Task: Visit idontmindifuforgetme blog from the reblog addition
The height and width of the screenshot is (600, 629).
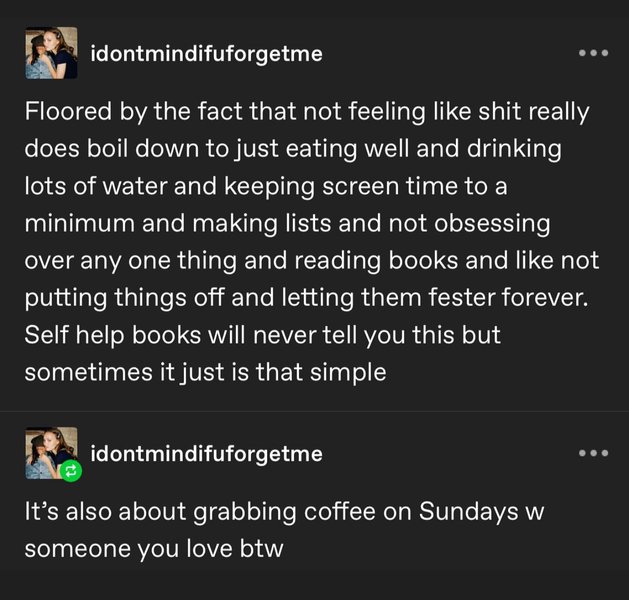Action: [207, 454]
